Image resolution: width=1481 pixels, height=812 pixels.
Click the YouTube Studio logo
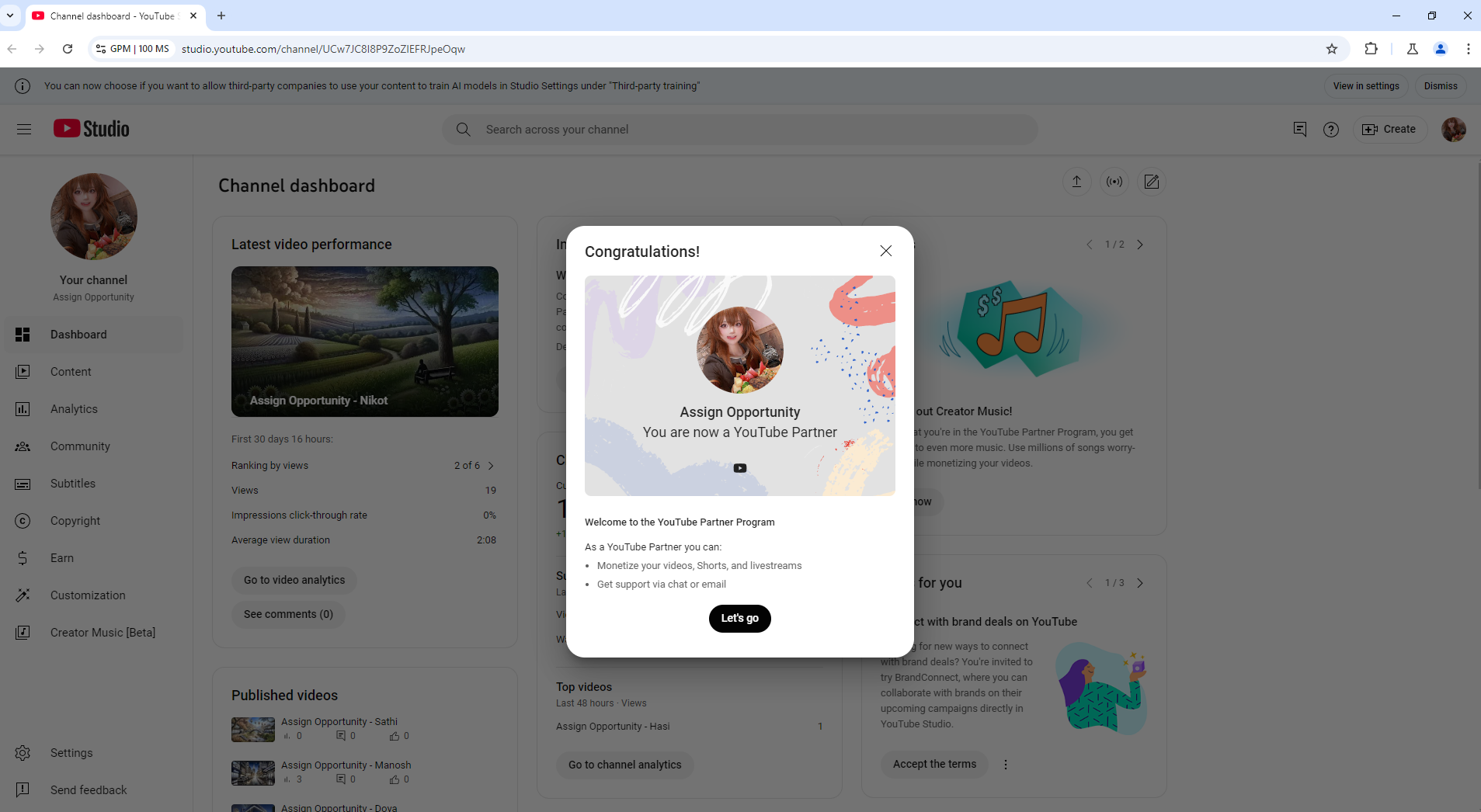pyautogui.click(x=92, y=129)
